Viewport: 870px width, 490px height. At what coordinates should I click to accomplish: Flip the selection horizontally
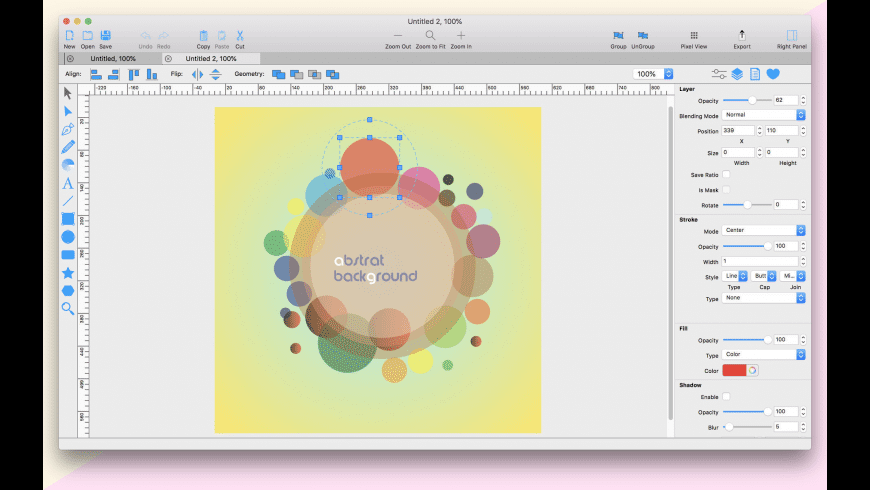click(x=197, y=74)
